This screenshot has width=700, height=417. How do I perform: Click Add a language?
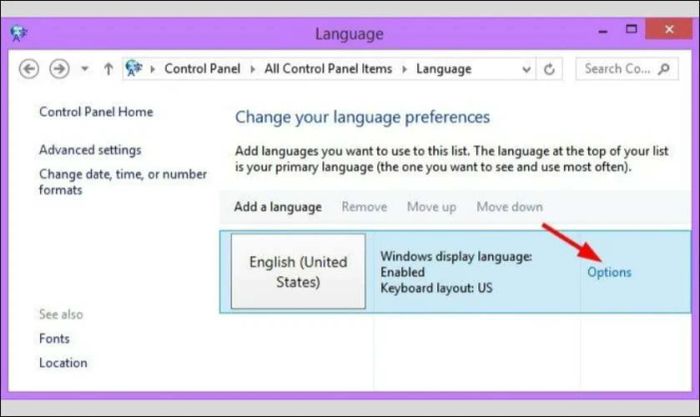(278, 207)
